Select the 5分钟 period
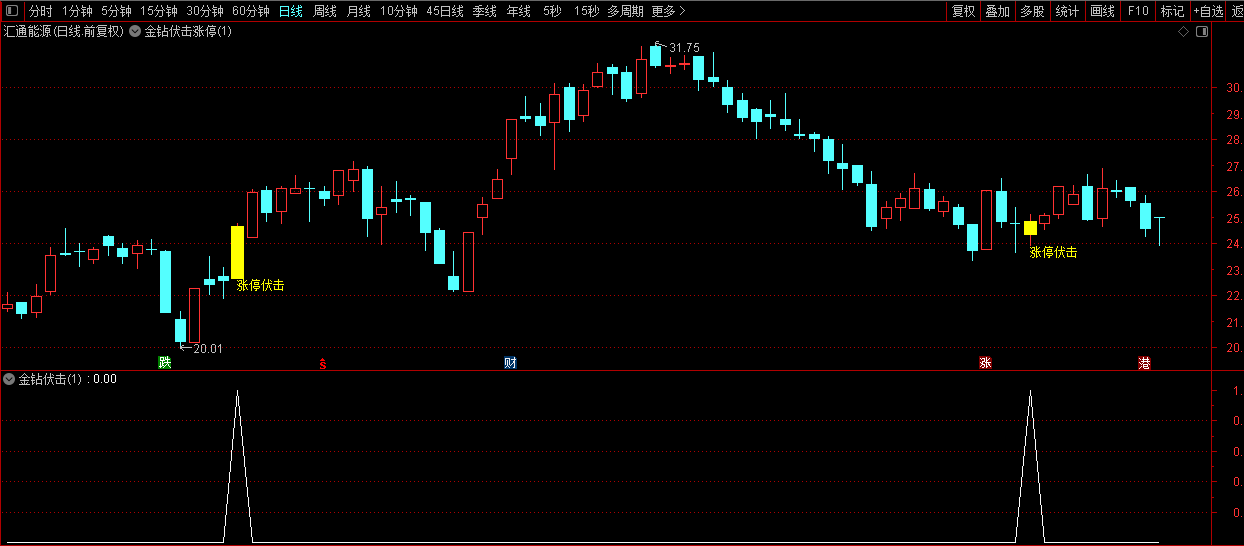Image resolution: width=1244 pixels, height=546 pixels. (x=116, y=11)
